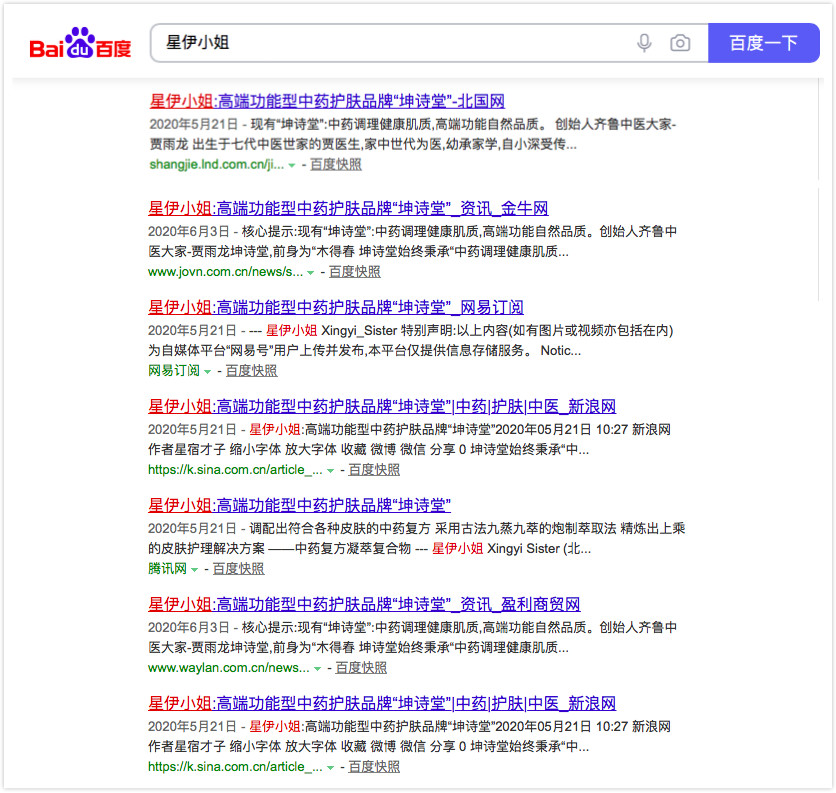Click the snippet starting 调配出符合各种皮肤的中药复方

(416, 539)
